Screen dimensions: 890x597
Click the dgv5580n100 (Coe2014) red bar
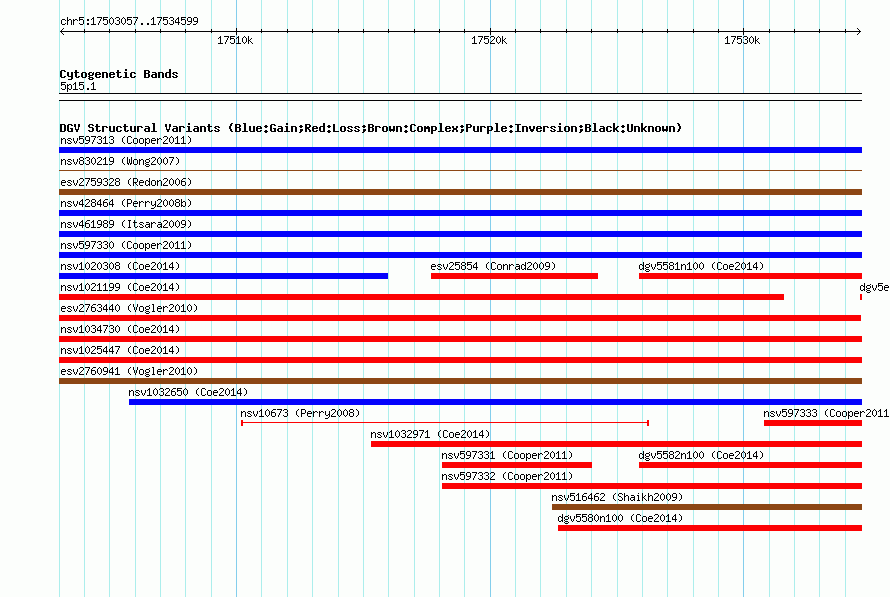coord(710,528)
